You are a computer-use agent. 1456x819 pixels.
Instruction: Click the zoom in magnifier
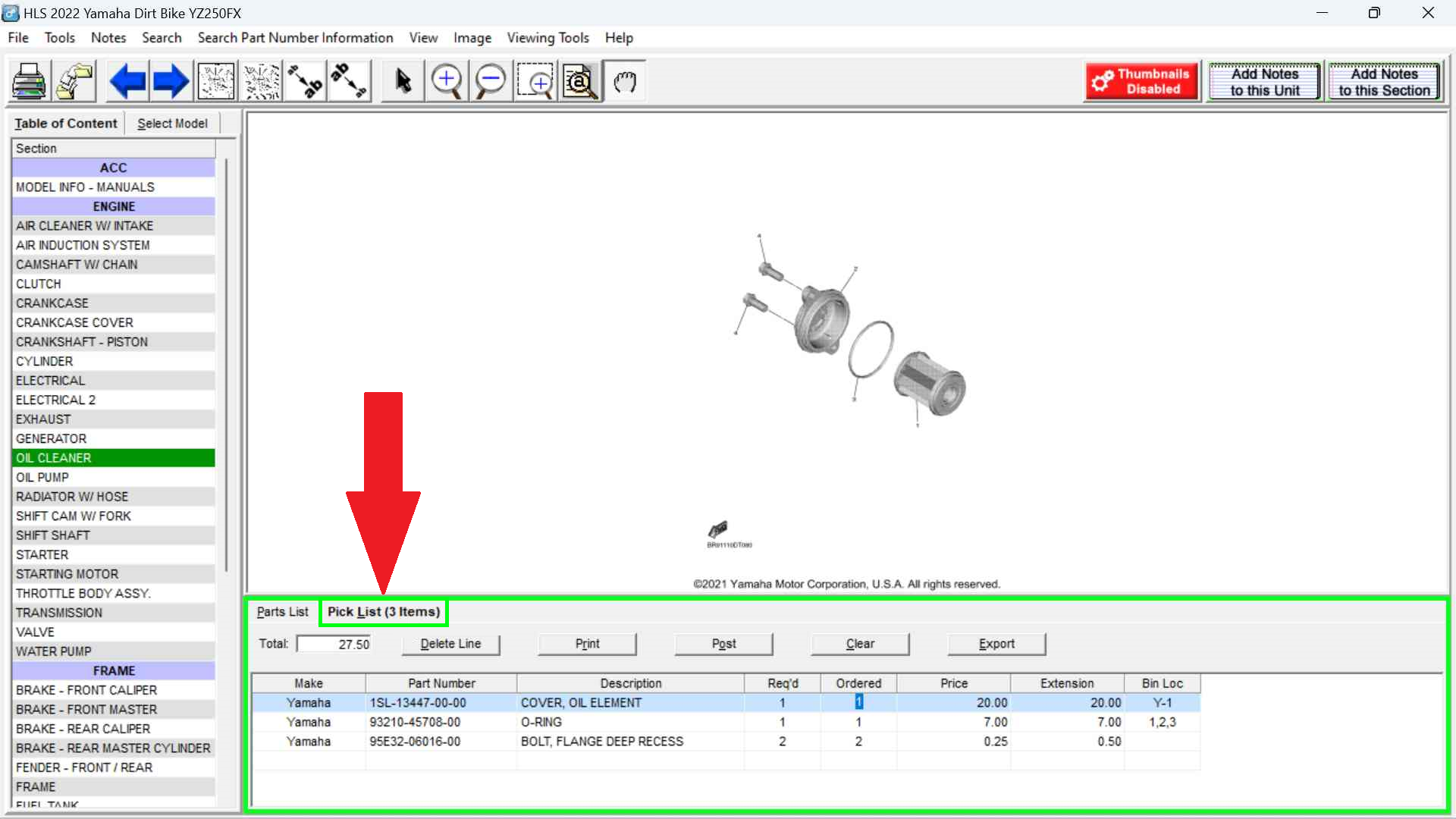[x=447, y=81]
